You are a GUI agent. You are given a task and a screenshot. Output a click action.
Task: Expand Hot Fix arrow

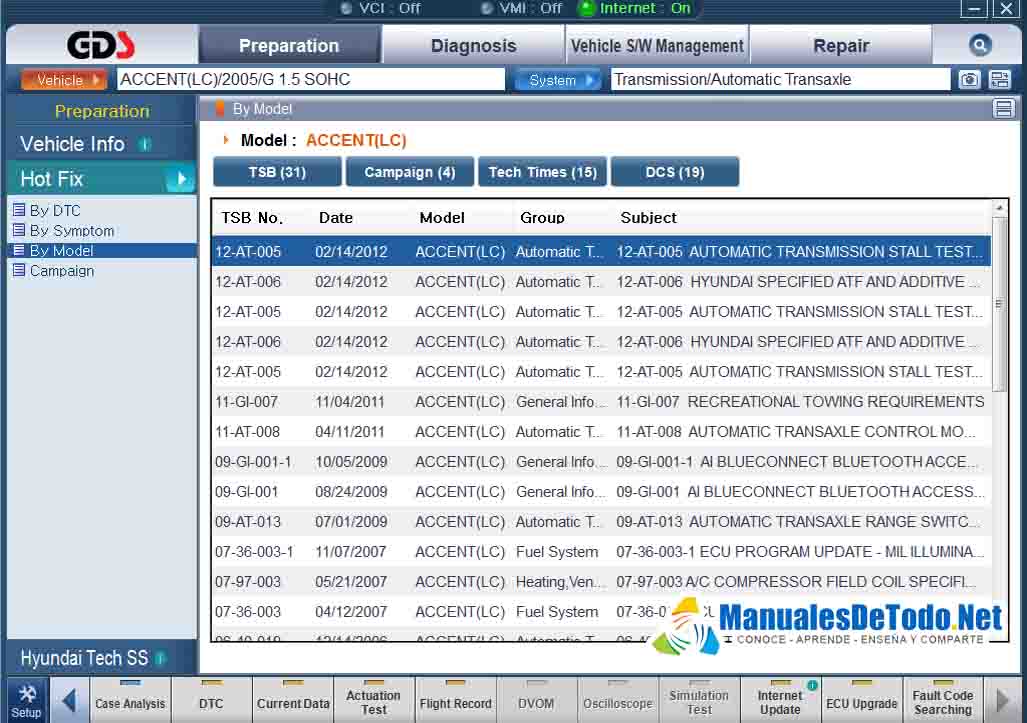click(x=181, y=179)
